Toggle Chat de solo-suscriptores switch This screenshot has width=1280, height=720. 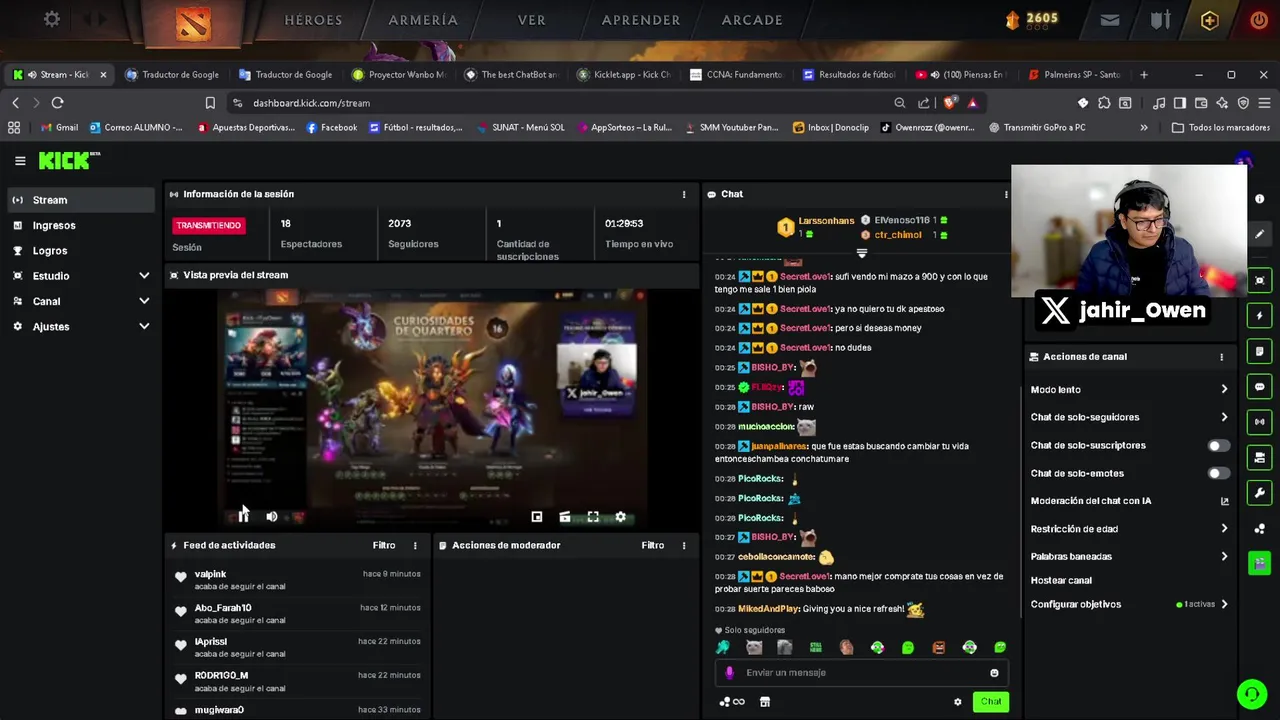click(1217, 445)
